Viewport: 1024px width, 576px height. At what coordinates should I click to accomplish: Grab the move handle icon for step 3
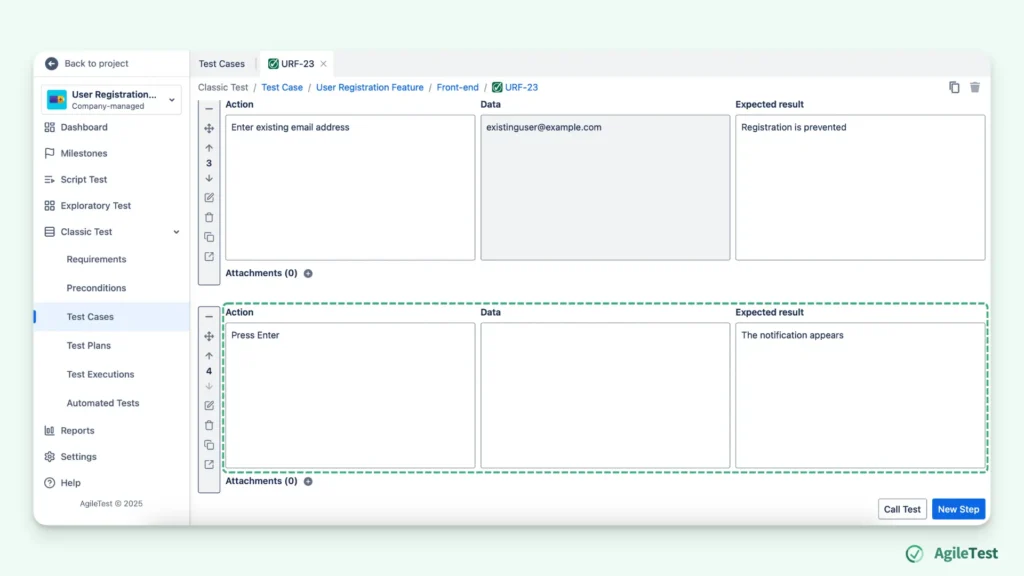point(209,128)
